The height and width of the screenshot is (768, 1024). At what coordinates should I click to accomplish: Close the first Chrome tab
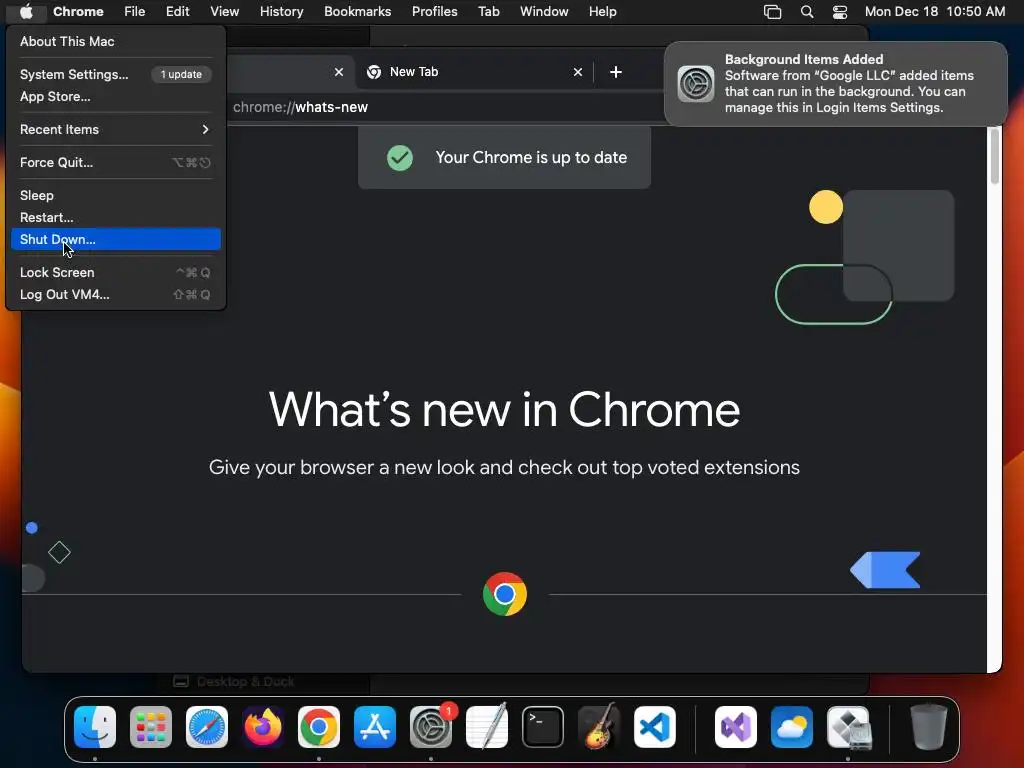point(339,72)
